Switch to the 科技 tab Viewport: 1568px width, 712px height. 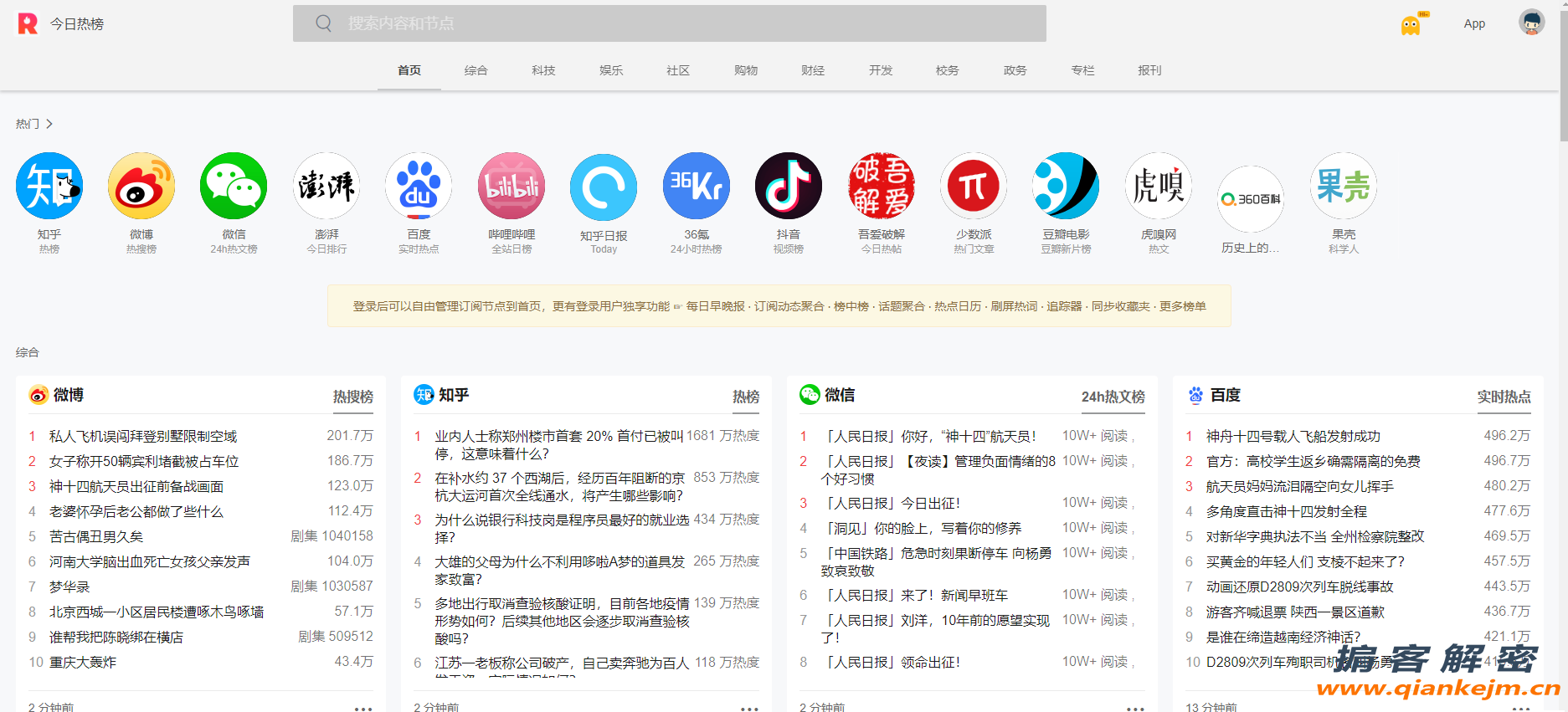click(x=543, y=70)
